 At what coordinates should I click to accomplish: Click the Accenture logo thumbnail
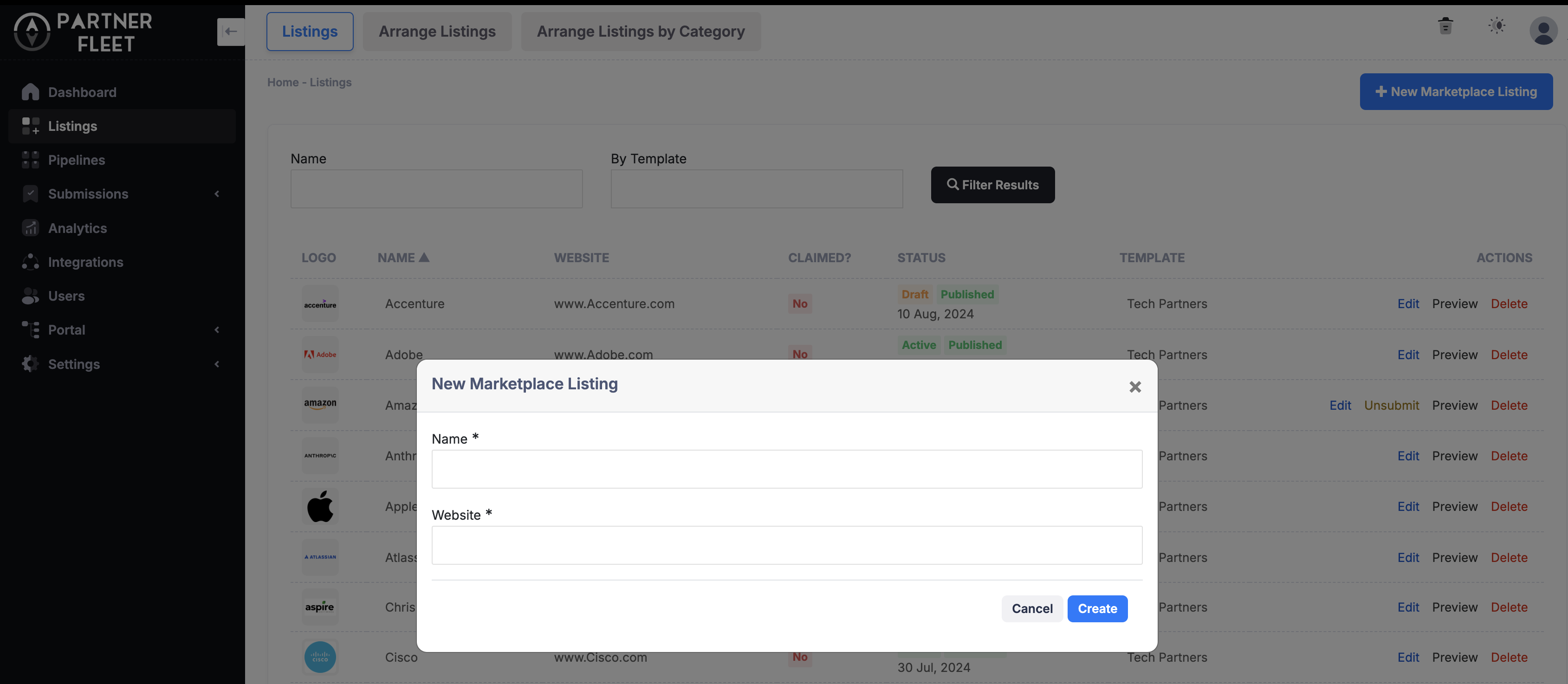pyautogui.click(x=320, y=304)
